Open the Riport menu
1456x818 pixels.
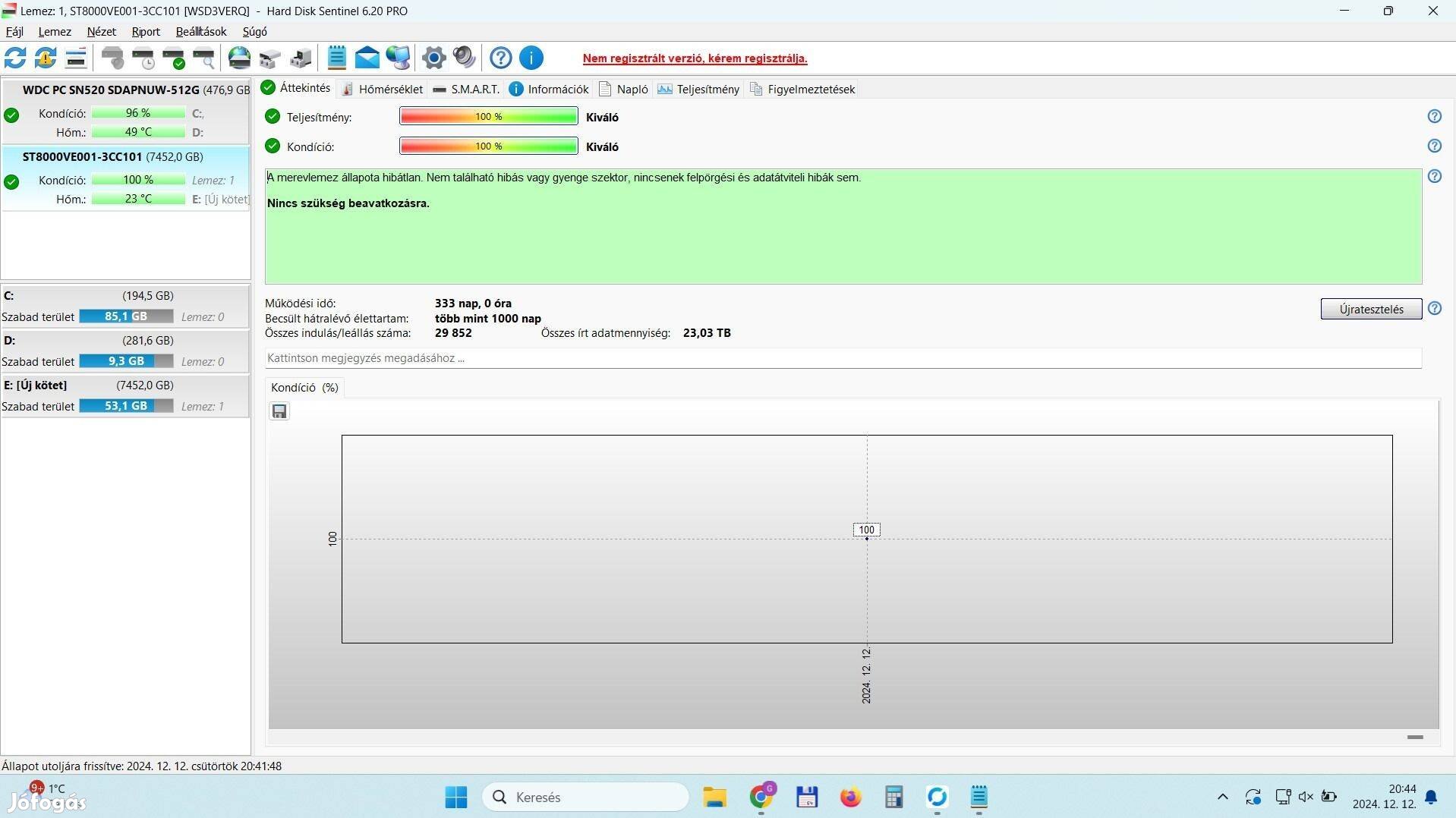pos(146,32)
